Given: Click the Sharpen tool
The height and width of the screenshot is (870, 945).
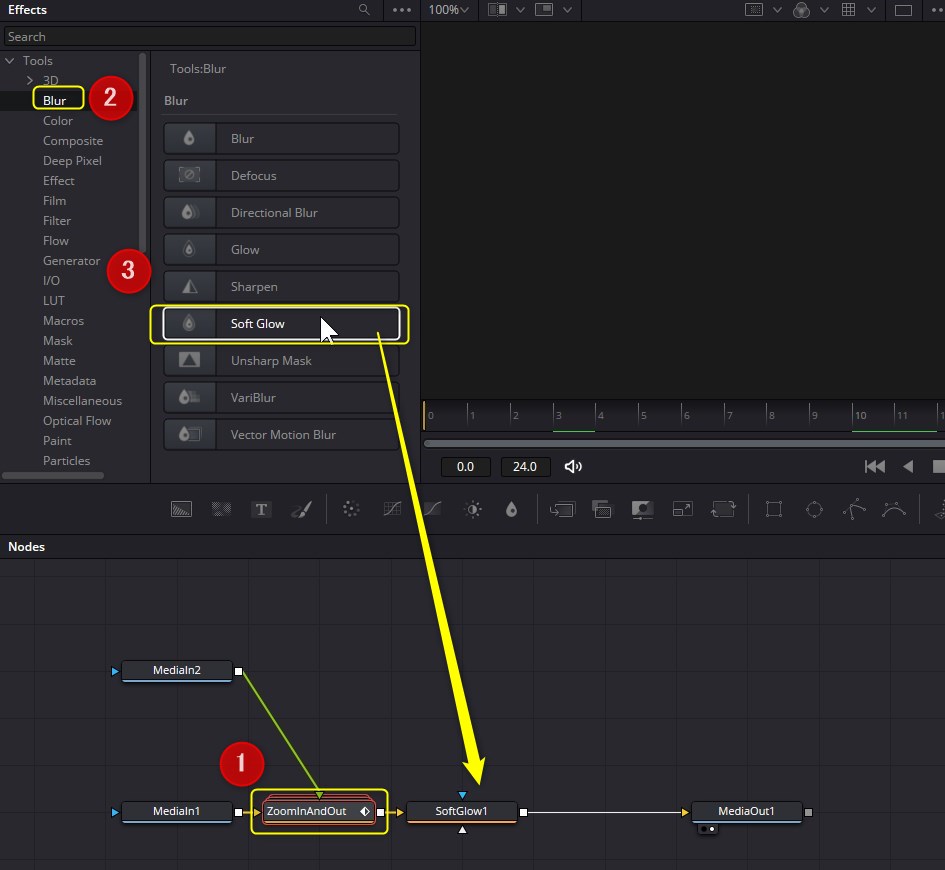Looking at the screenshot, I should 281,286.
